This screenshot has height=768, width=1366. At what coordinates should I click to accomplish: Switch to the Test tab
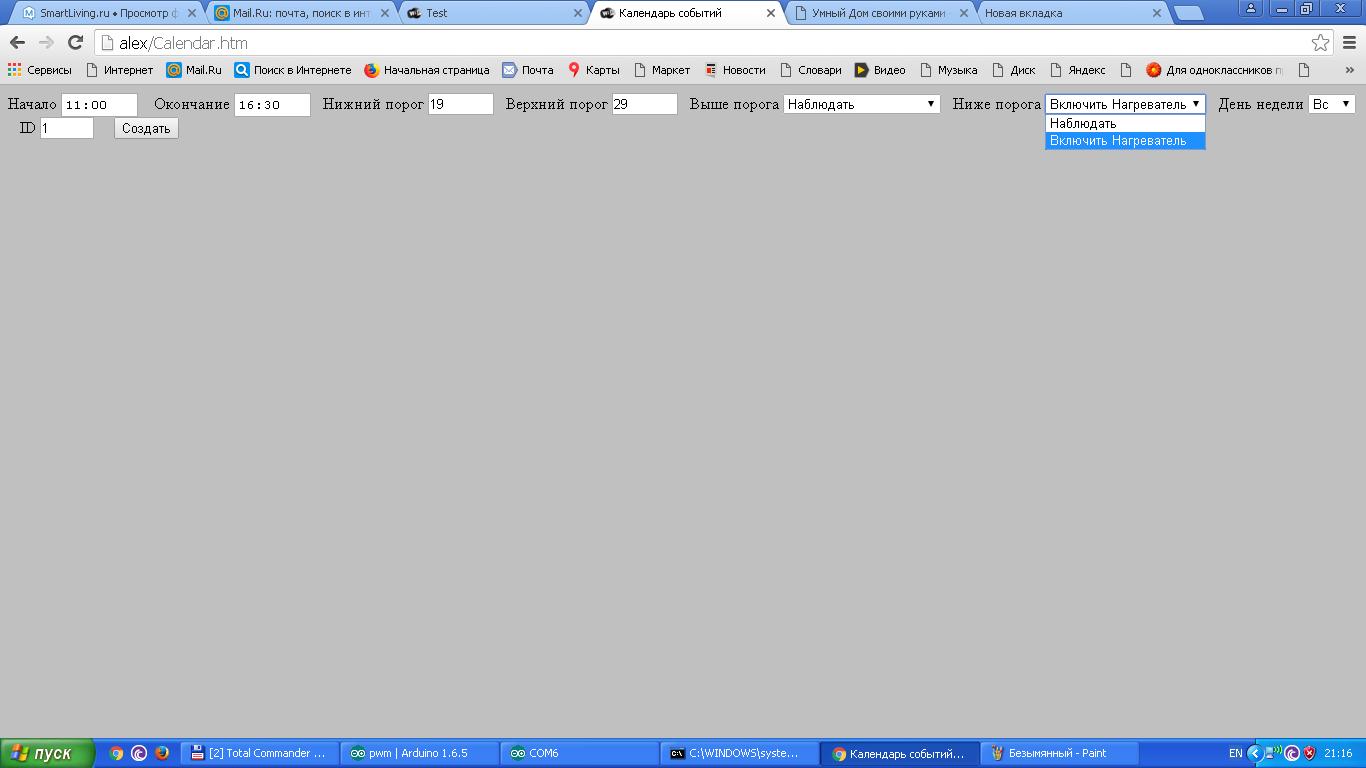click(x=493, y=13)
